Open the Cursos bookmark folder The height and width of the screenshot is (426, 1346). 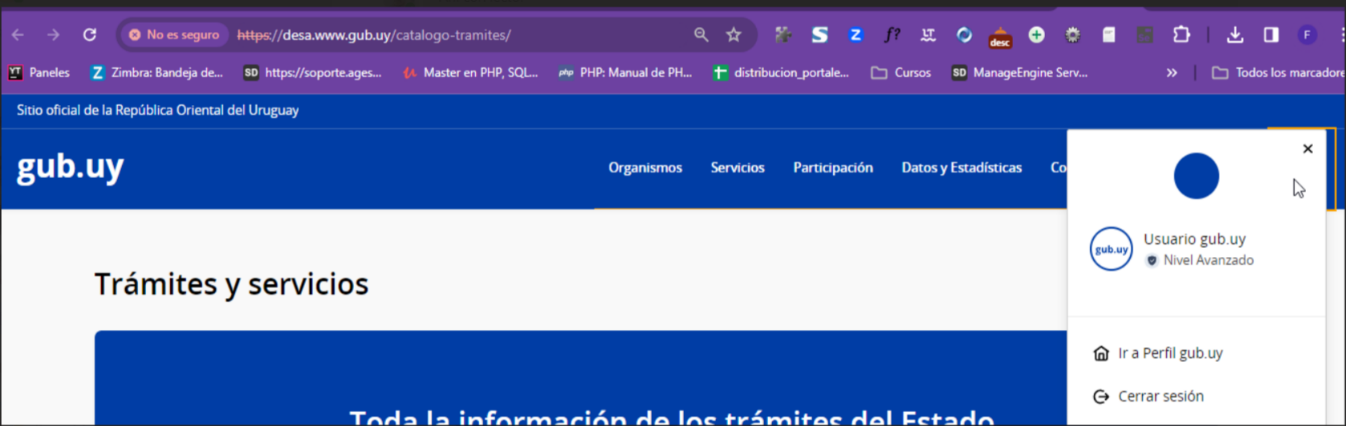pyautogui.click(x=901, y=73)
